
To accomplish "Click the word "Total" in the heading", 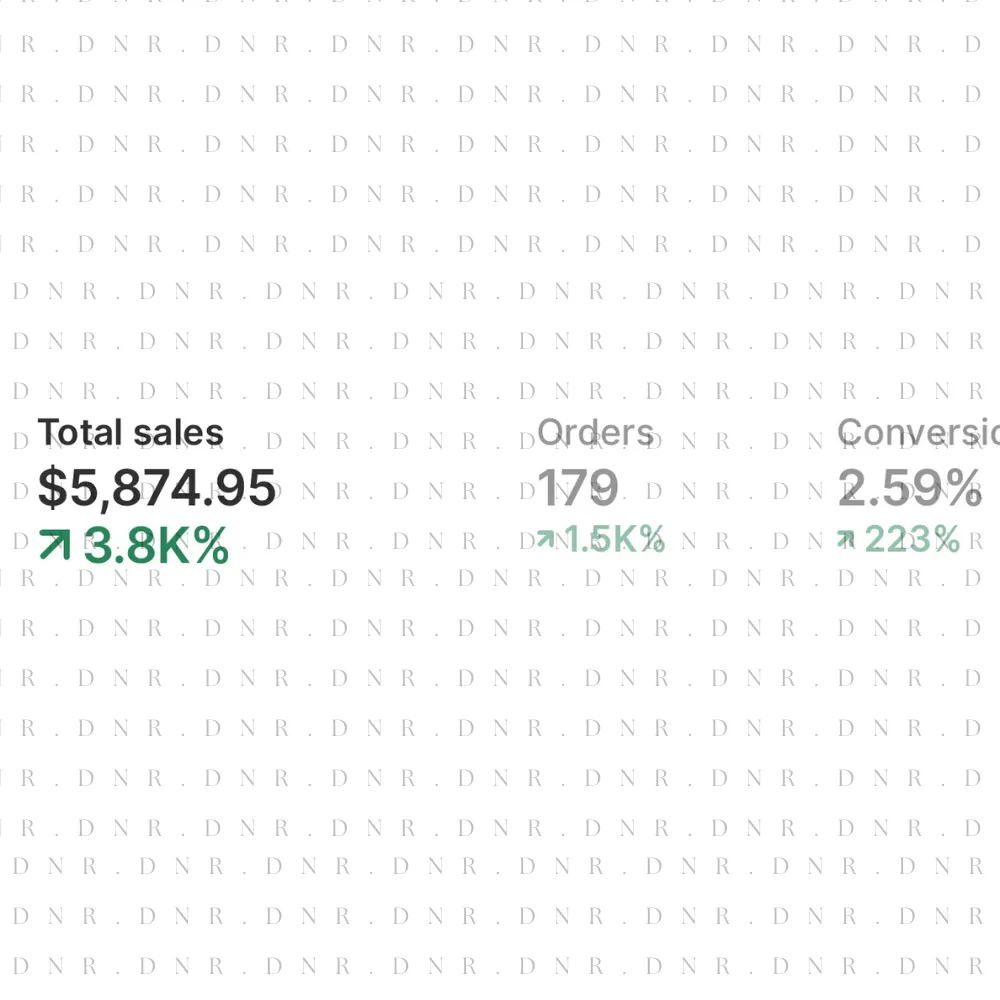I will [80, 433].
